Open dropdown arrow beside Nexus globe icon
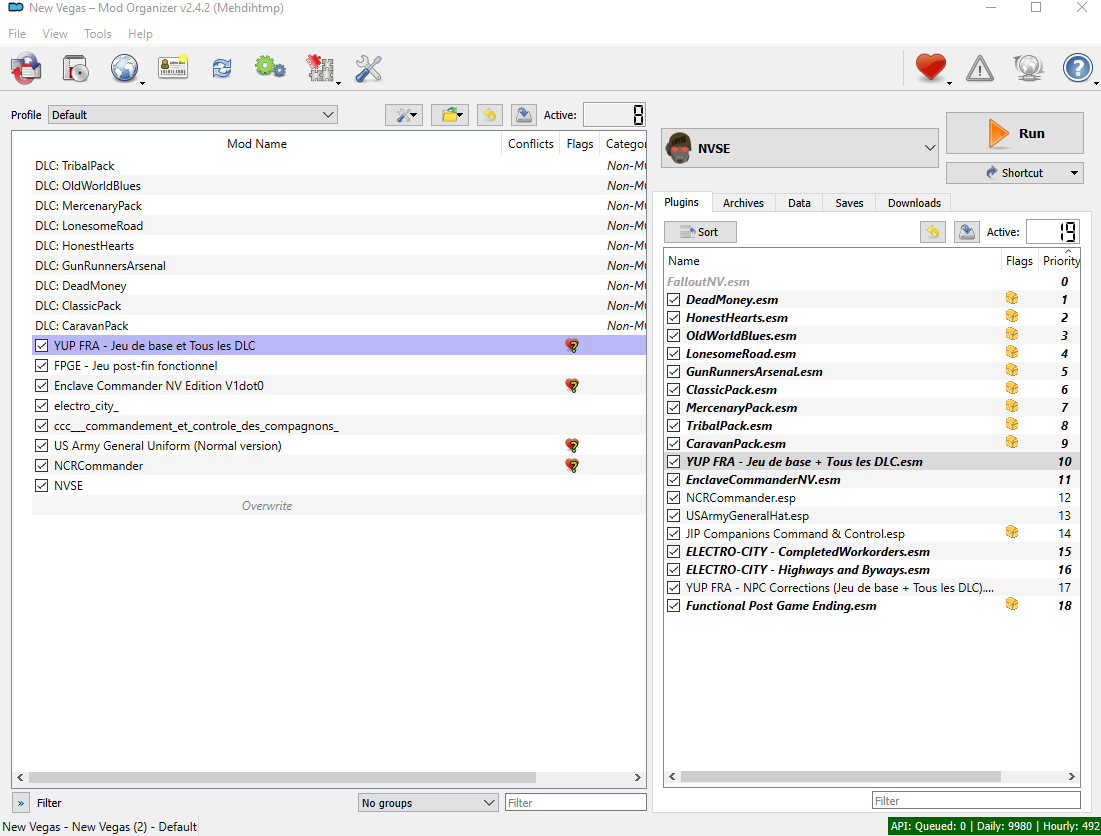Image resolution: width=1101 pixels, height=836 pixels. [x=143, y=82]
